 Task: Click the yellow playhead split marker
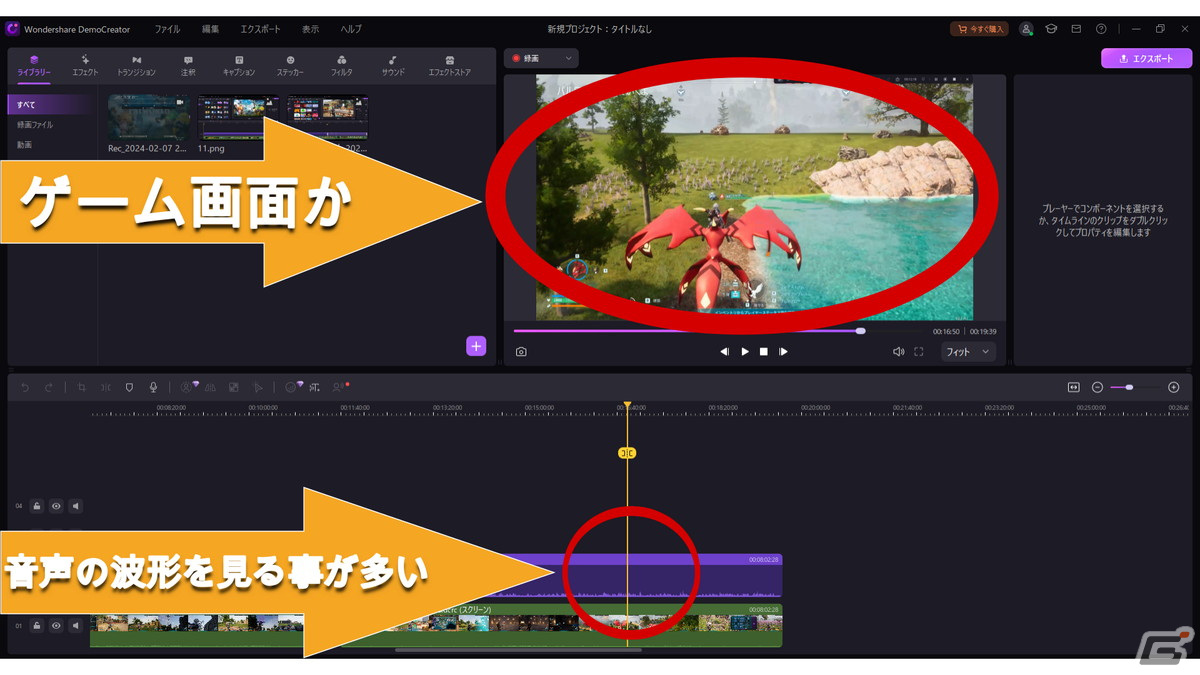coord(627,453)
